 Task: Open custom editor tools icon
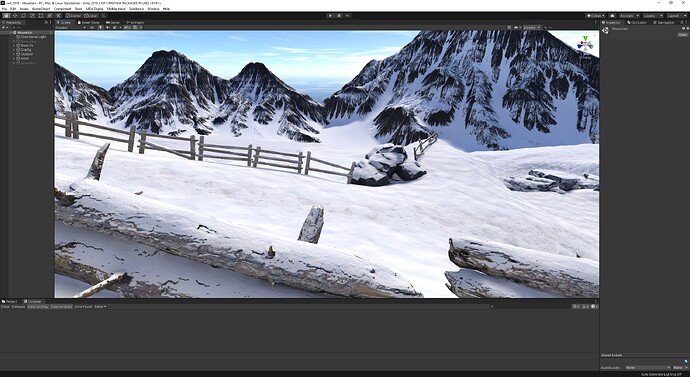(59, 16)
